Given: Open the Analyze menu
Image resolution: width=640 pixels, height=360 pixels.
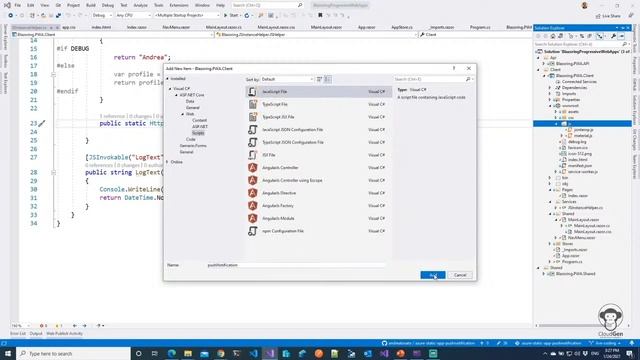Looking at the screenshot, I should click(x=140, y=5).
